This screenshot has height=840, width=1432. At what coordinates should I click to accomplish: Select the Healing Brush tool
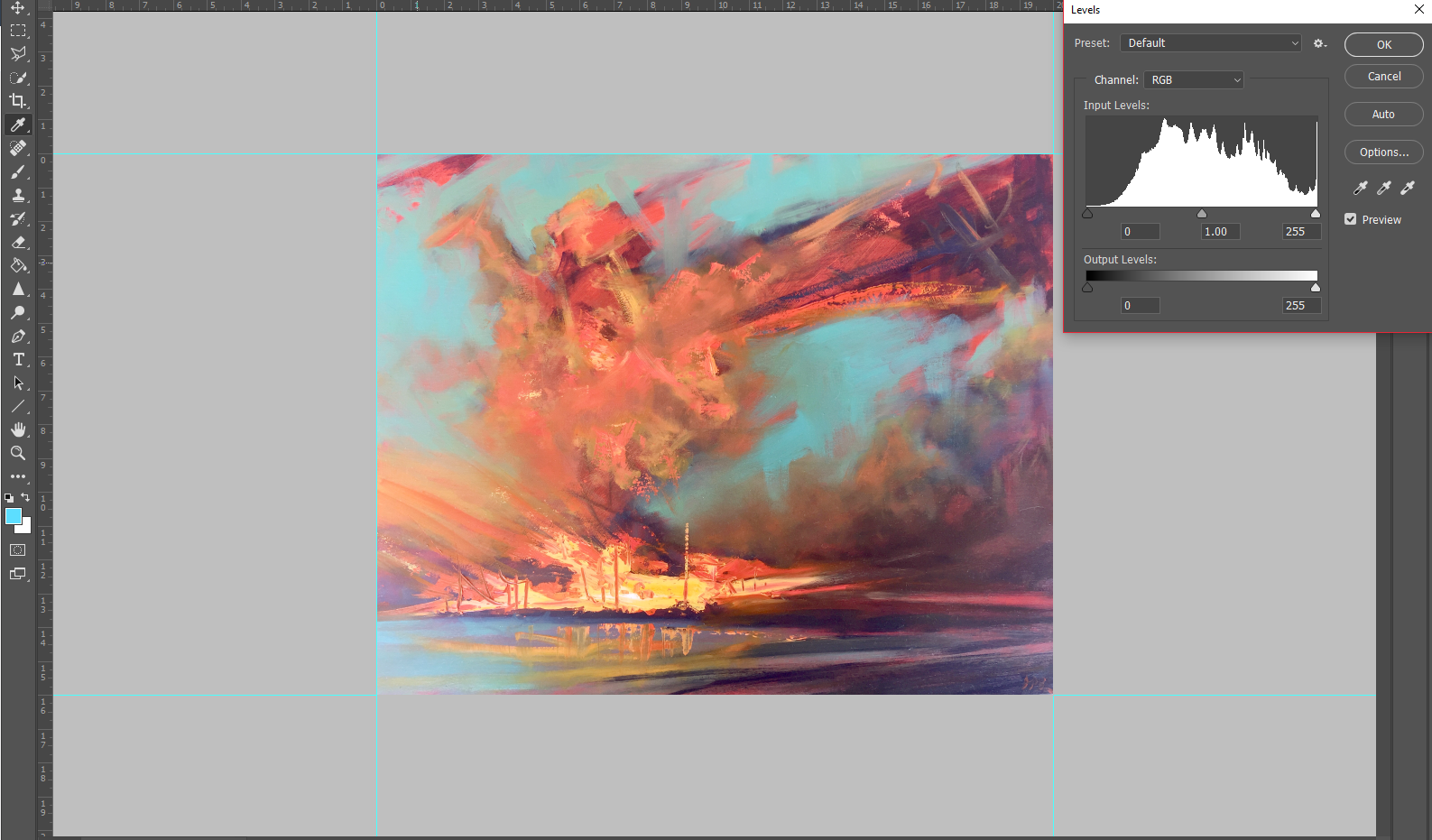[18, 148]
